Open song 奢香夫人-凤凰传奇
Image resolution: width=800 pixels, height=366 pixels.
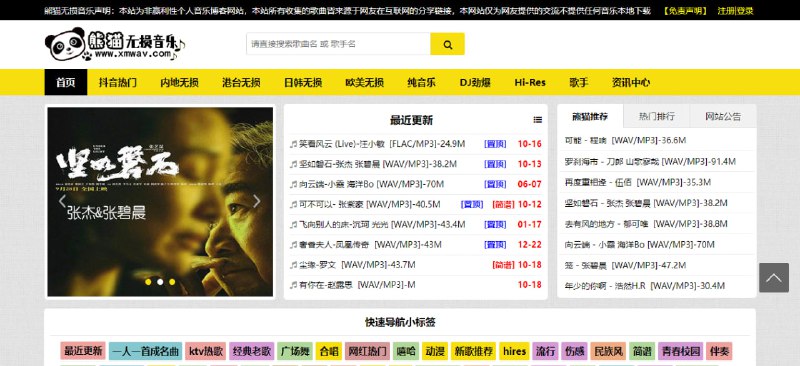pos(370,245)
